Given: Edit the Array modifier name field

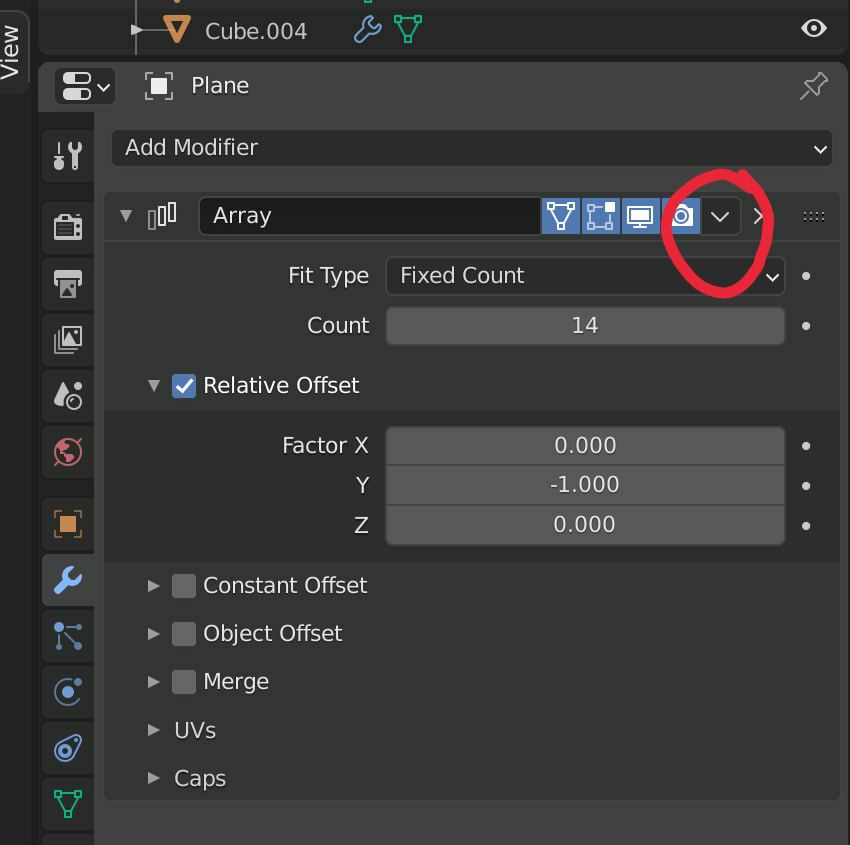Looking at the screenshot, I should [x=370, y=216].
